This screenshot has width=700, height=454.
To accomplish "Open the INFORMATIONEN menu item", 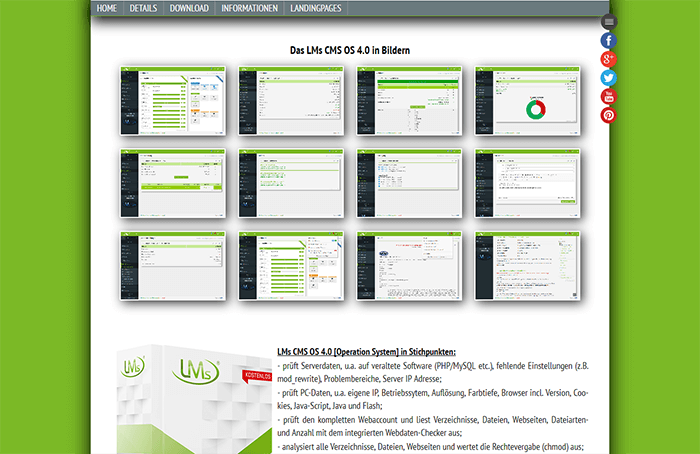I will tap(250, 8).
